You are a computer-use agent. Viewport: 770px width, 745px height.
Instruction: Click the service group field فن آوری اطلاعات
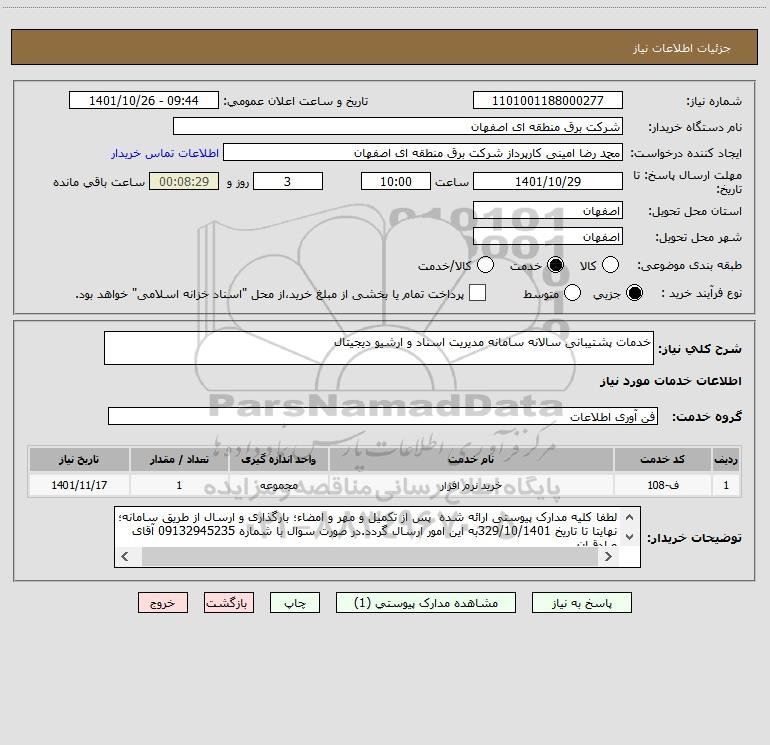click(383, 416)
